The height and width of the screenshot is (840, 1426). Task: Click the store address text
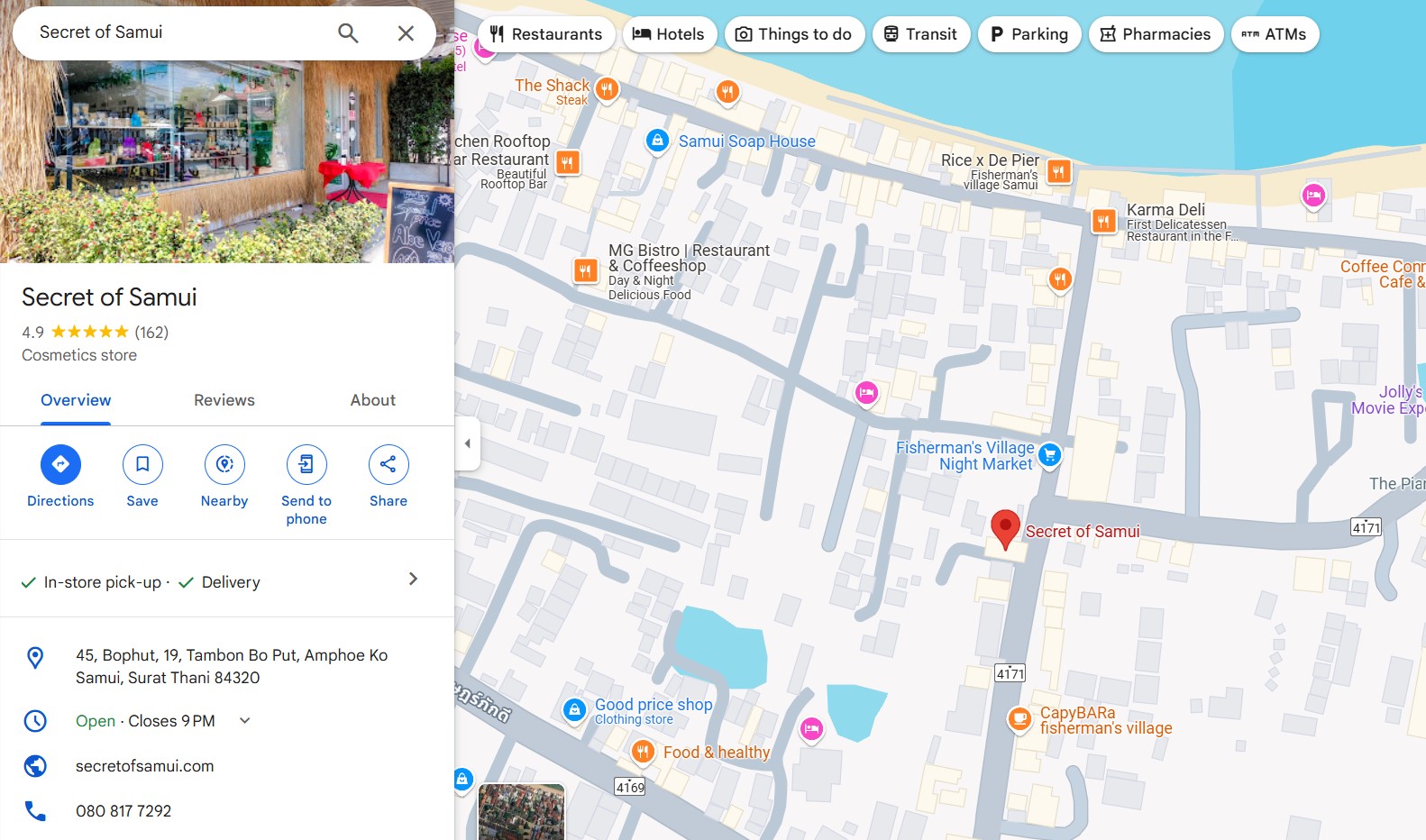[x=232, y=667]
